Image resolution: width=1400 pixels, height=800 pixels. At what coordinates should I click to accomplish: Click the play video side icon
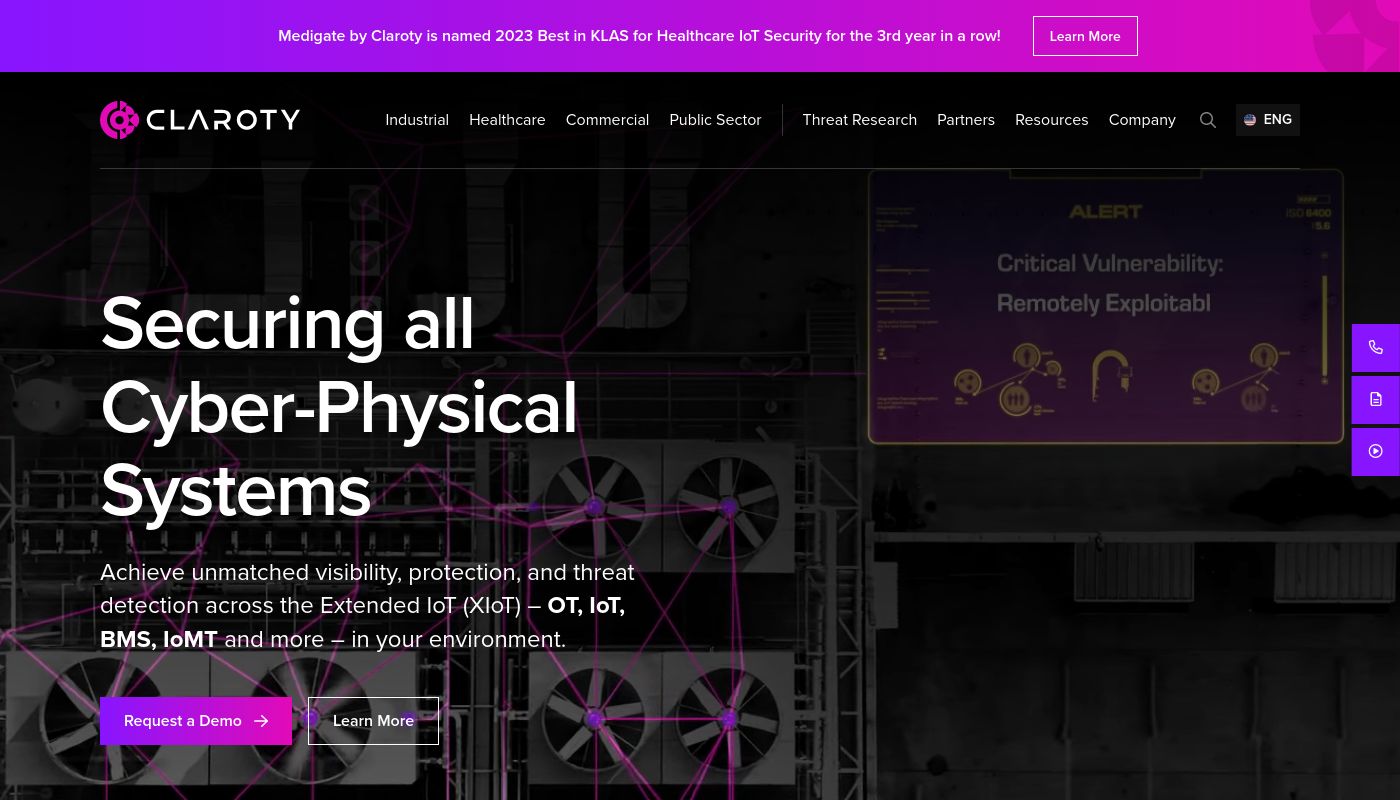[1376, 452]
